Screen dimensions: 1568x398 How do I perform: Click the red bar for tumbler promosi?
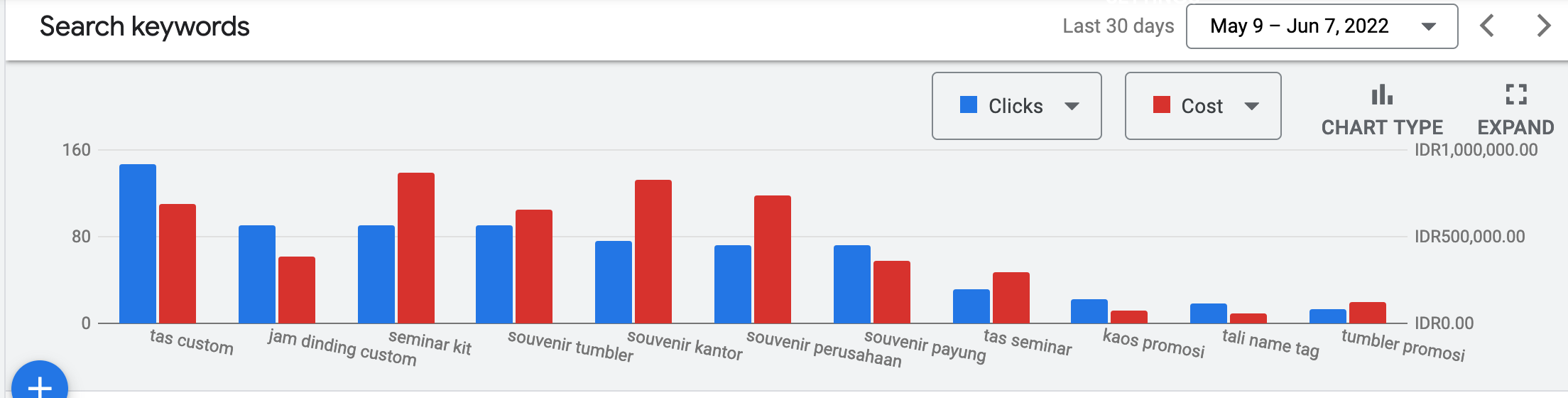click(x=1368, y=313)
